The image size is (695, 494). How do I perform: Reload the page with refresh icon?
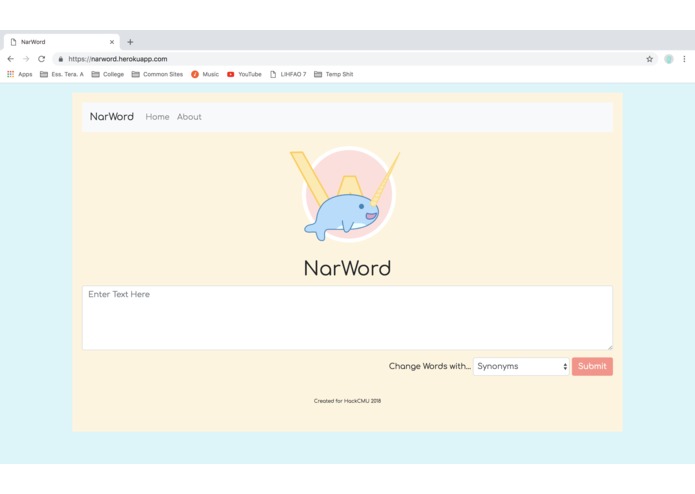click(41, 59)
